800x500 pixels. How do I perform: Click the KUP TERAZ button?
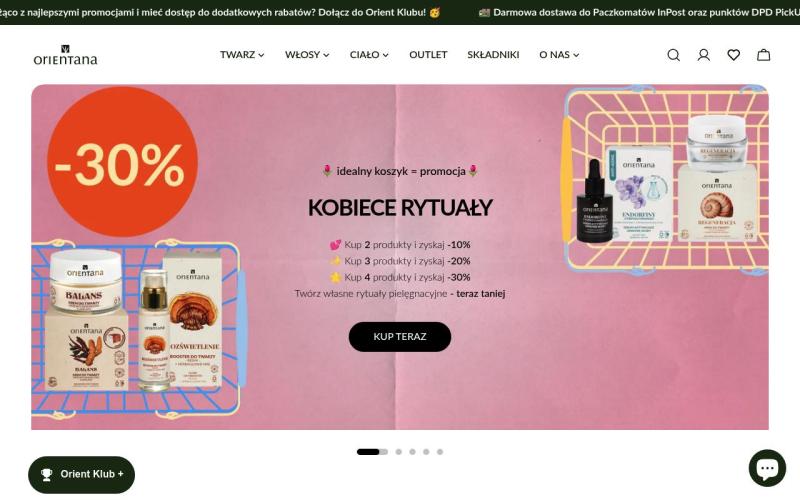click(x=399, y=337)
